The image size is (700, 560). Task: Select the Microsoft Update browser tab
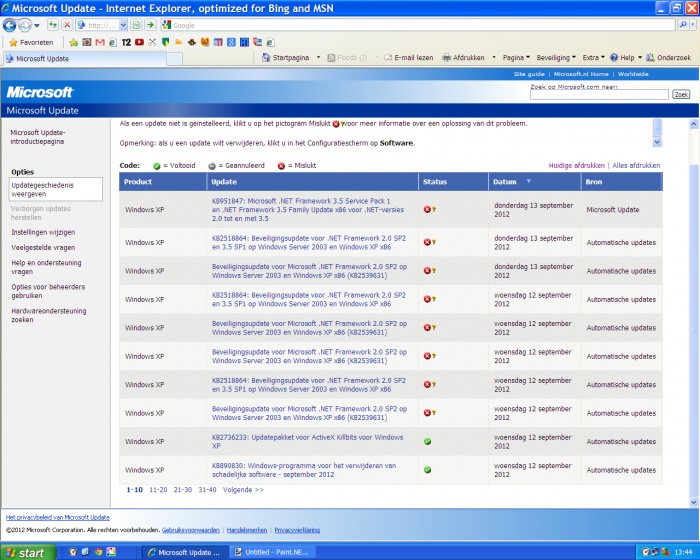pos(85,59)
